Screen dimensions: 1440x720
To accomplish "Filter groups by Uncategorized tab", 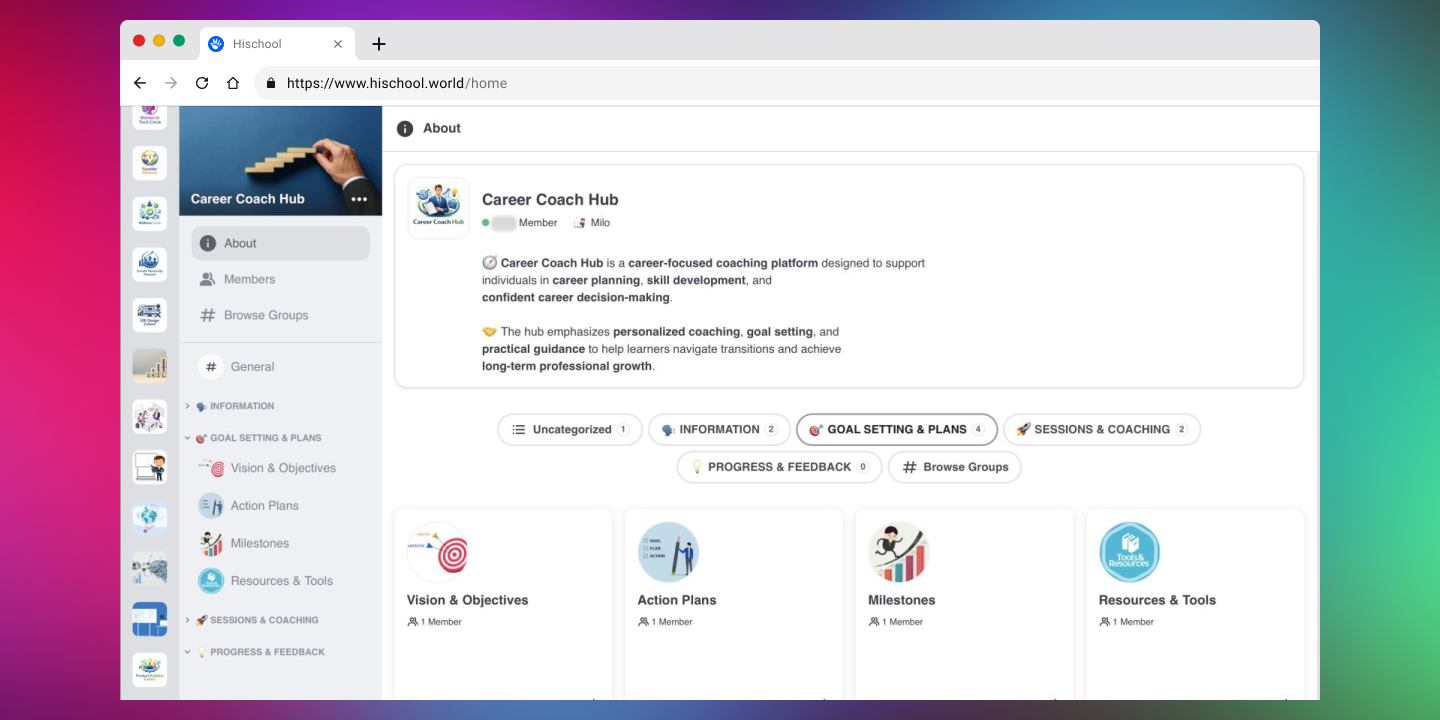I will (x=570, y=430).
